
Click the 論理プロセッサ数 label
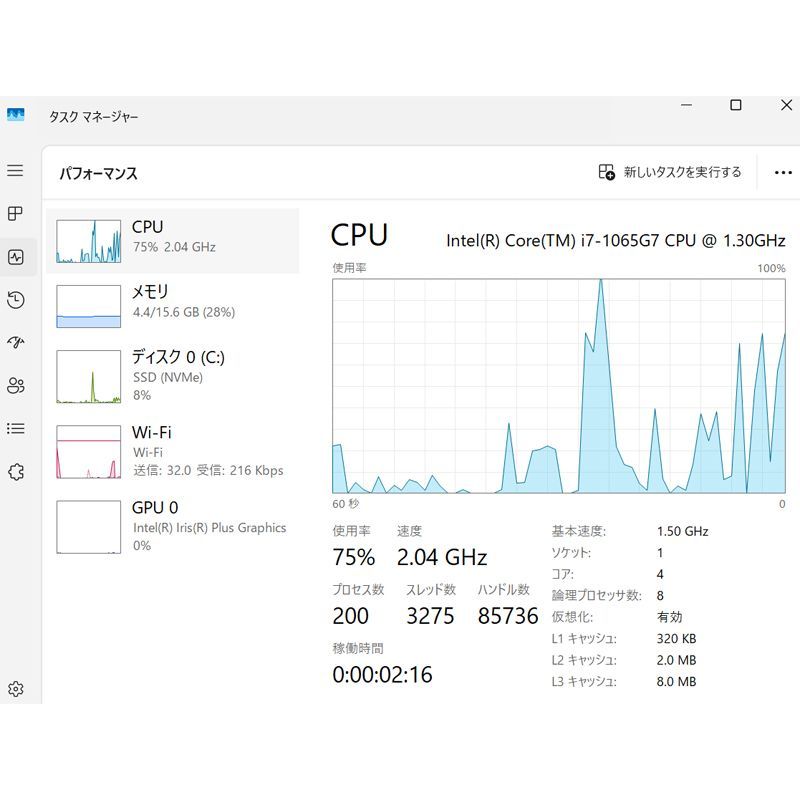pos(596,595)
